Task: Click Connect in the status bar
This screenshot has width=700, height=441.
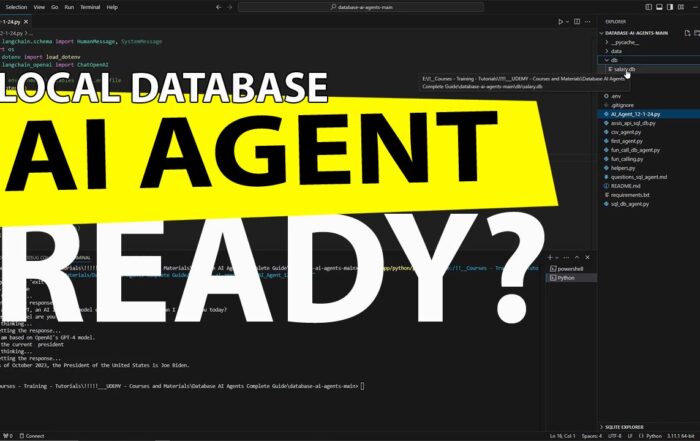Action: [x=32, y=436]
